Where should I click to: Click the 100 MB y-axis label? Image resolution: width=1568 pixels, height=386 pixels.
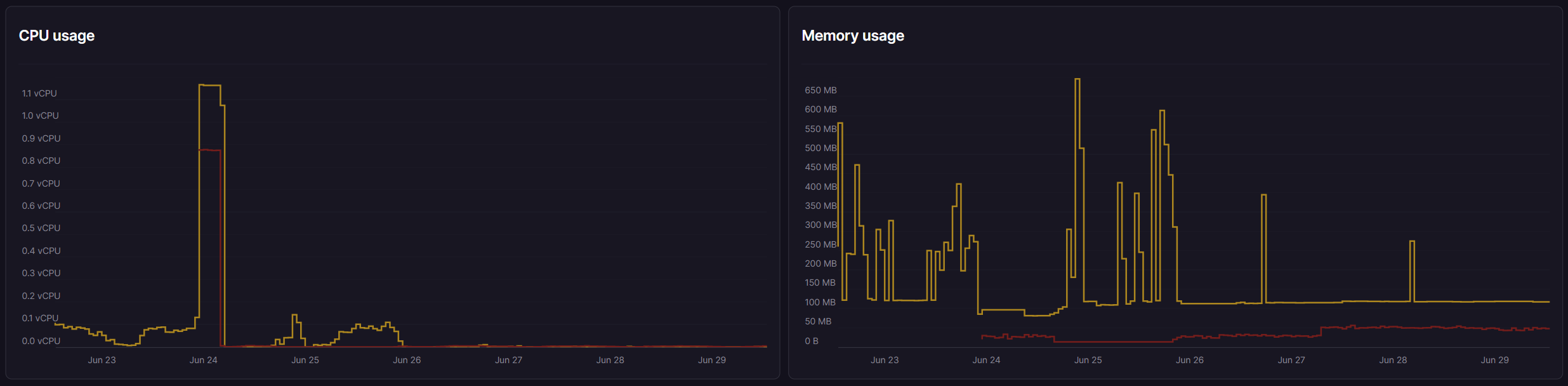coord(820,302)
